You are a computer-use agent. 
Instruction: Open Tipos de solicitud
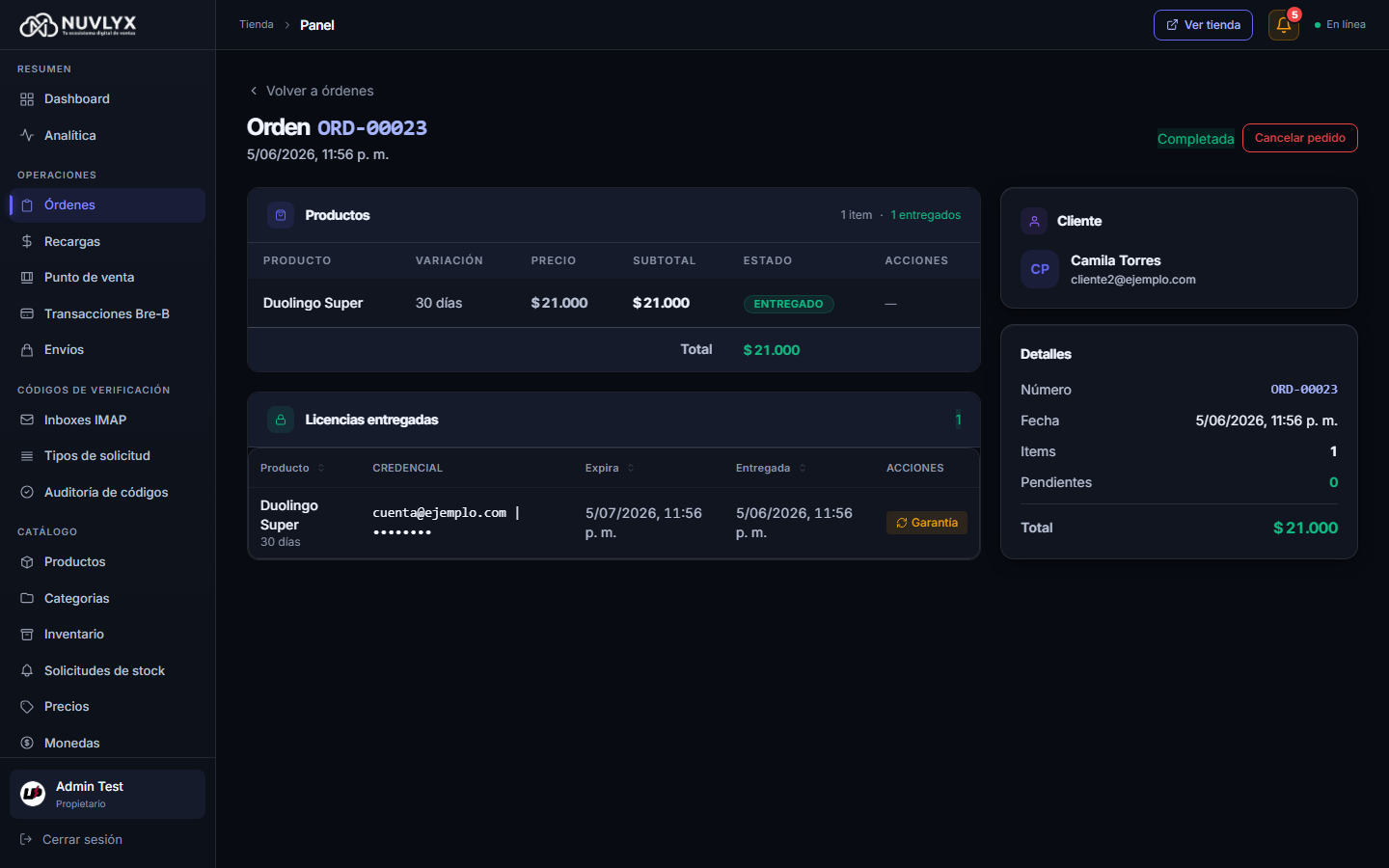tap(107, 456)
